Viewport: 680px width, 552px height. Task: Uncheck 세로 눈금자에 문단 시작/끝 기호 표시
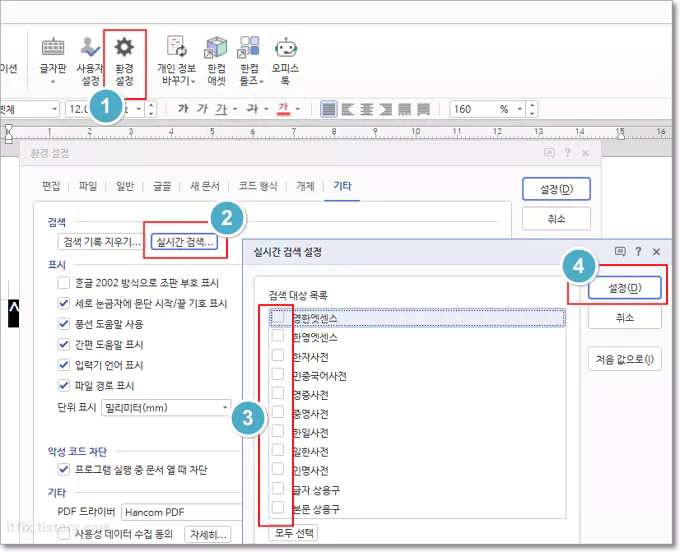(x=64, y=303)
